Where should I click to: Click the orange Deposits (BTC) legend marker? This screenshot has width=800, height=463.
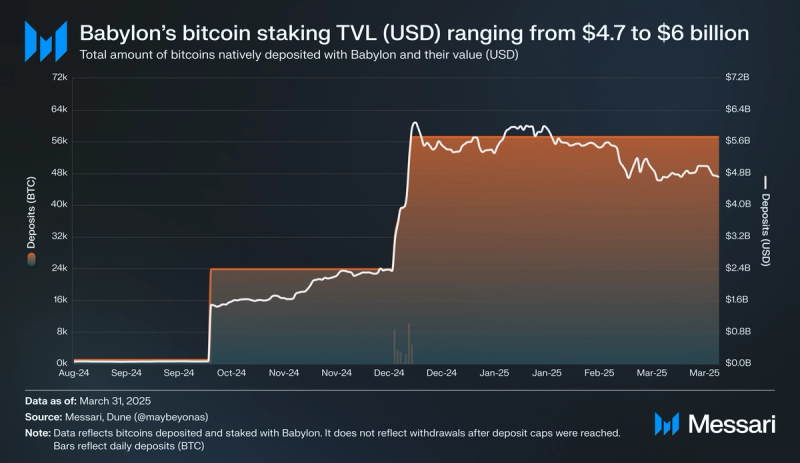pos(32,259)
